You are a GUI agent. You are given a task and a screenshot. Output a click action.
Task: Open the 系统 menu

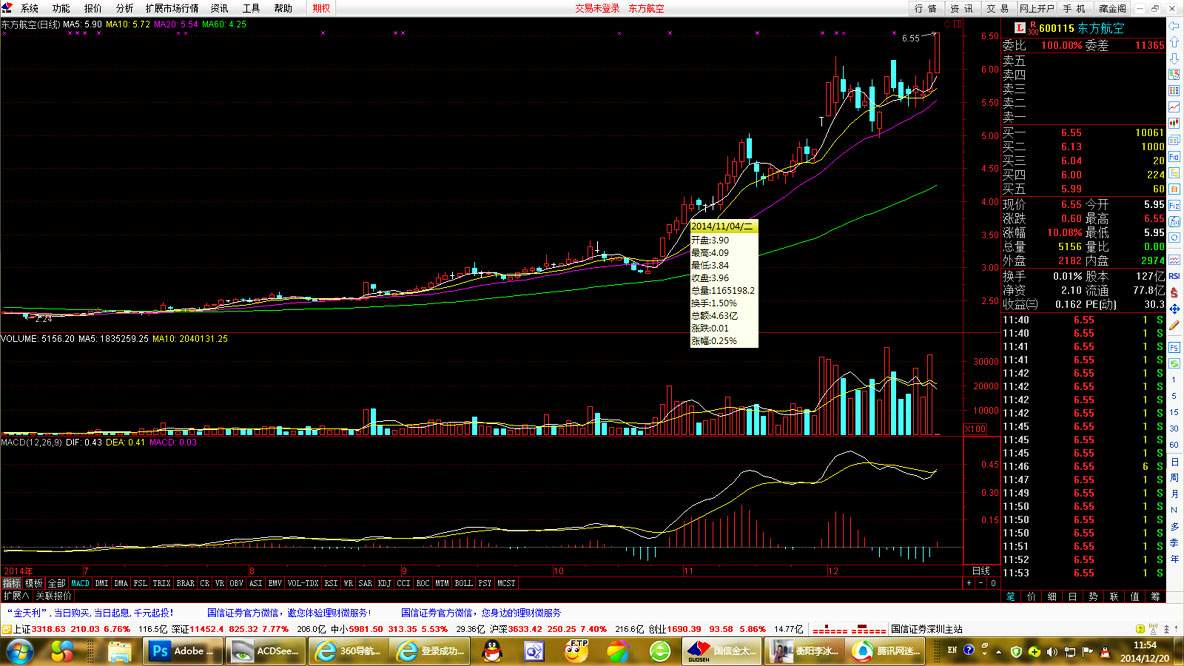29,8
